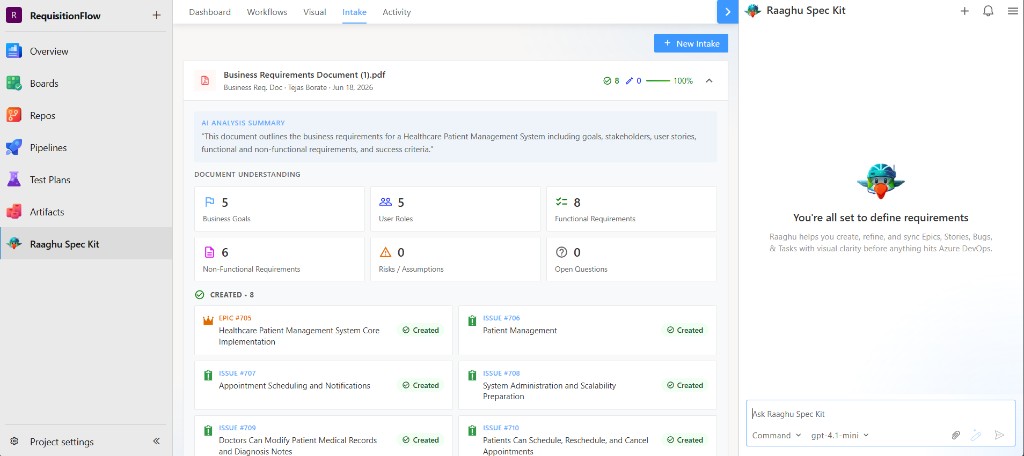
Task: Click the New Intake button
Action: [x=691, y=43]
